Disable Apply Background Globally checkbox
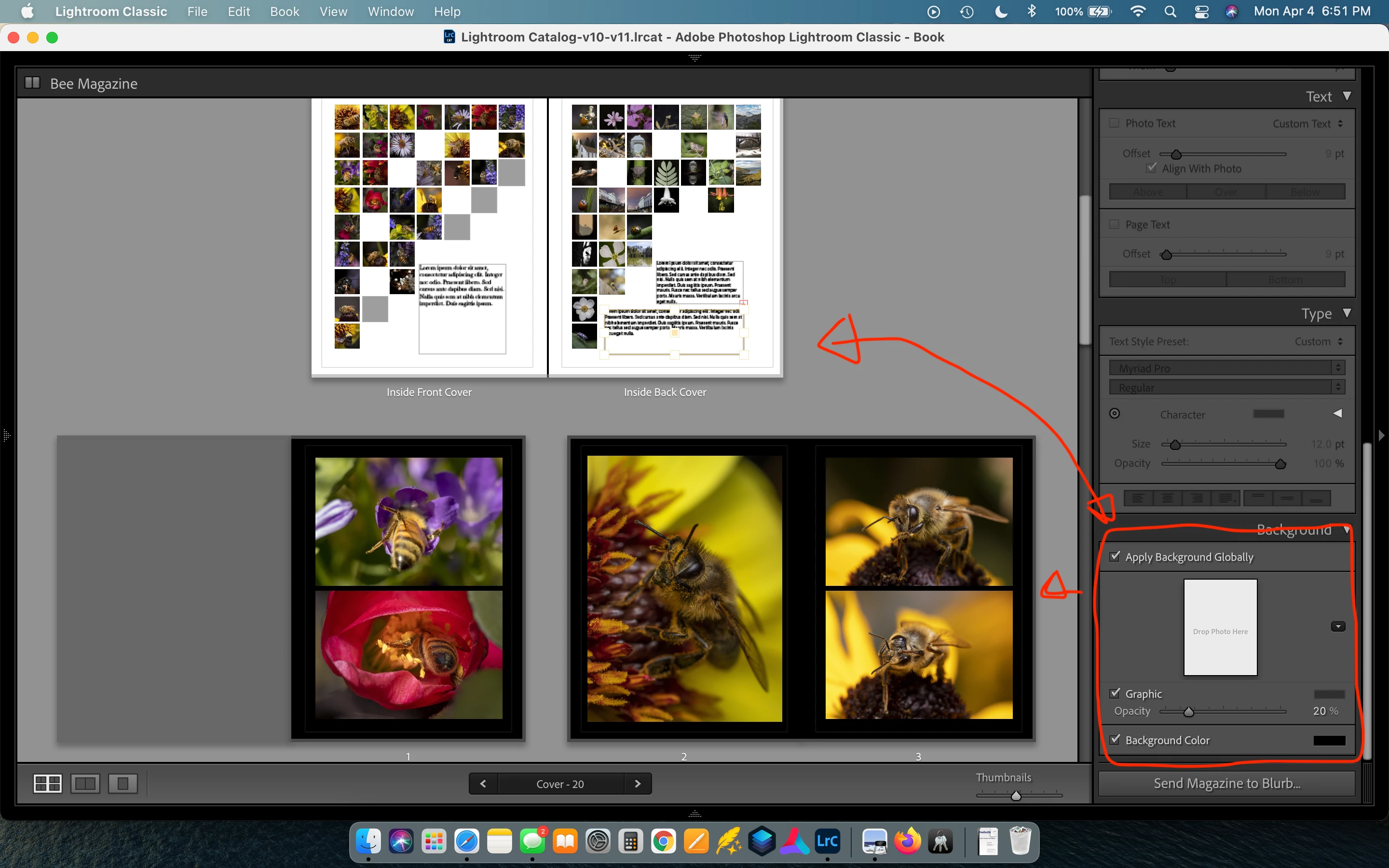Image resolution: width=1389 pixels, height=868 pixels. click(x=1115, y=556)
